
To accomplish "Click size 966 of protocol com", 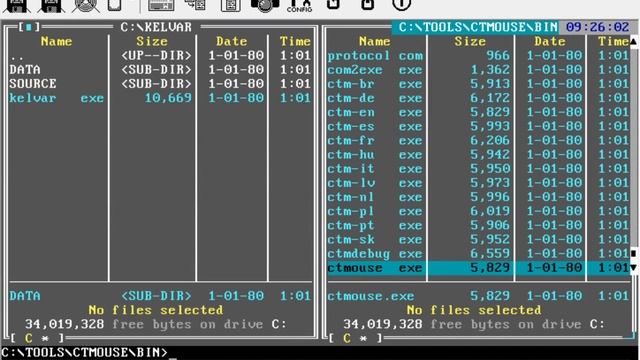I will tap(498, 56).
